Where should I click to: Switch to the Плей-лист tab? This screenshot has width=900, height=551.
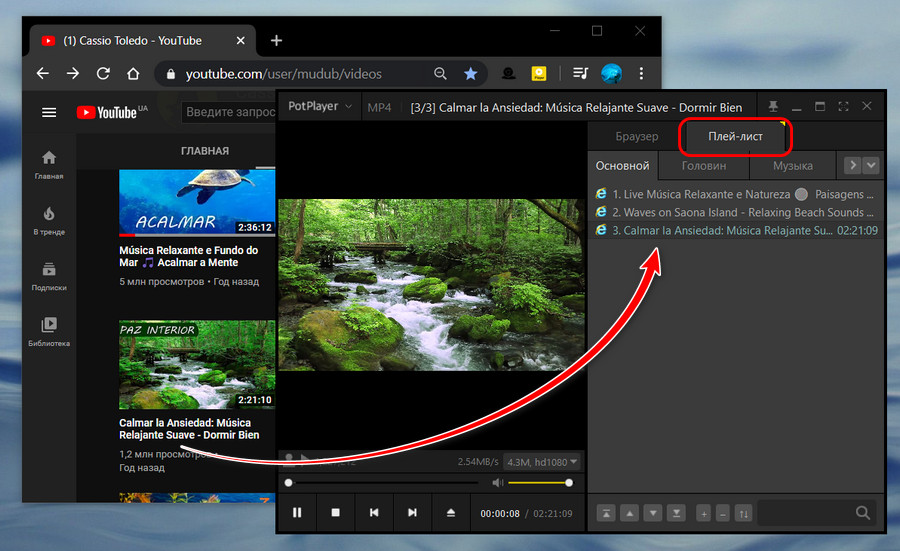pos(735,137)
